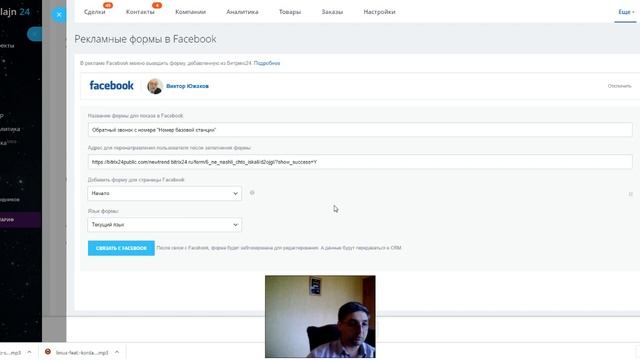The height and width of the screenshot is (360, 640).
Task: Open options for the first mp3 download
Action: click(29, 352)
